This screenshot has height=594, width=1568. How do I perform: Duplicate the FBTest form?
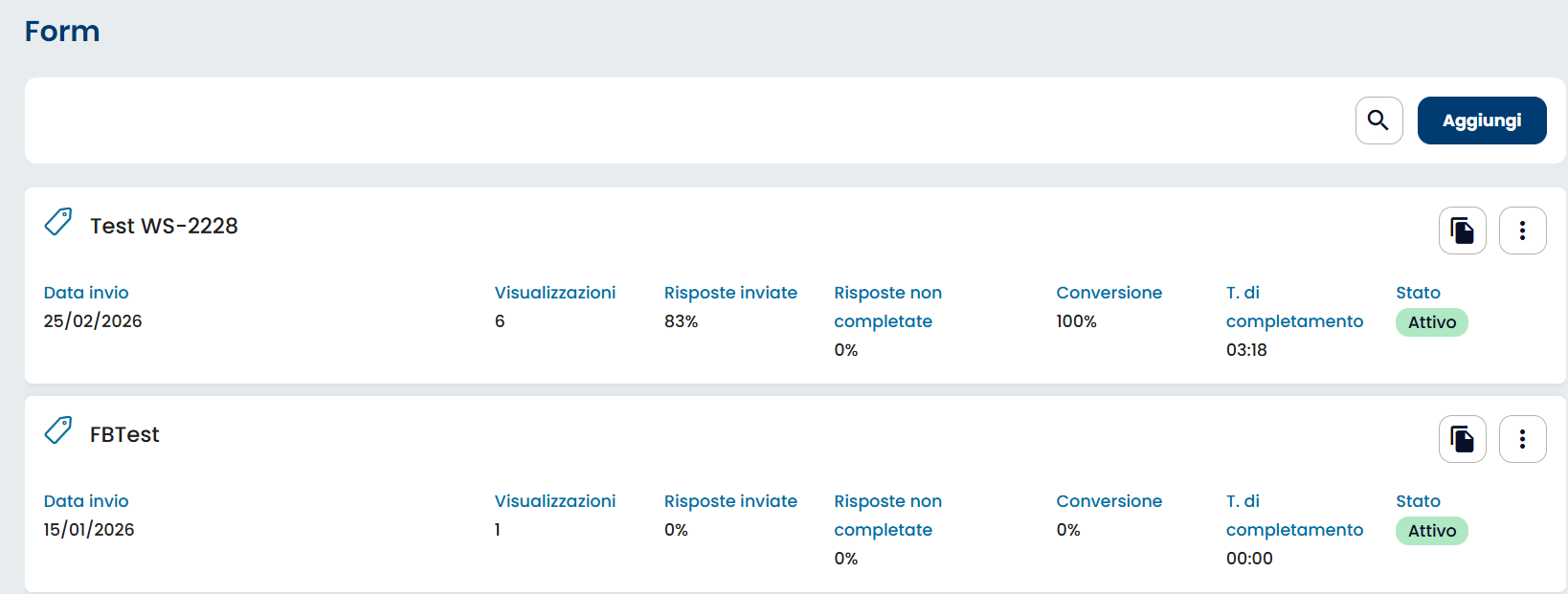click(1462, 439)
